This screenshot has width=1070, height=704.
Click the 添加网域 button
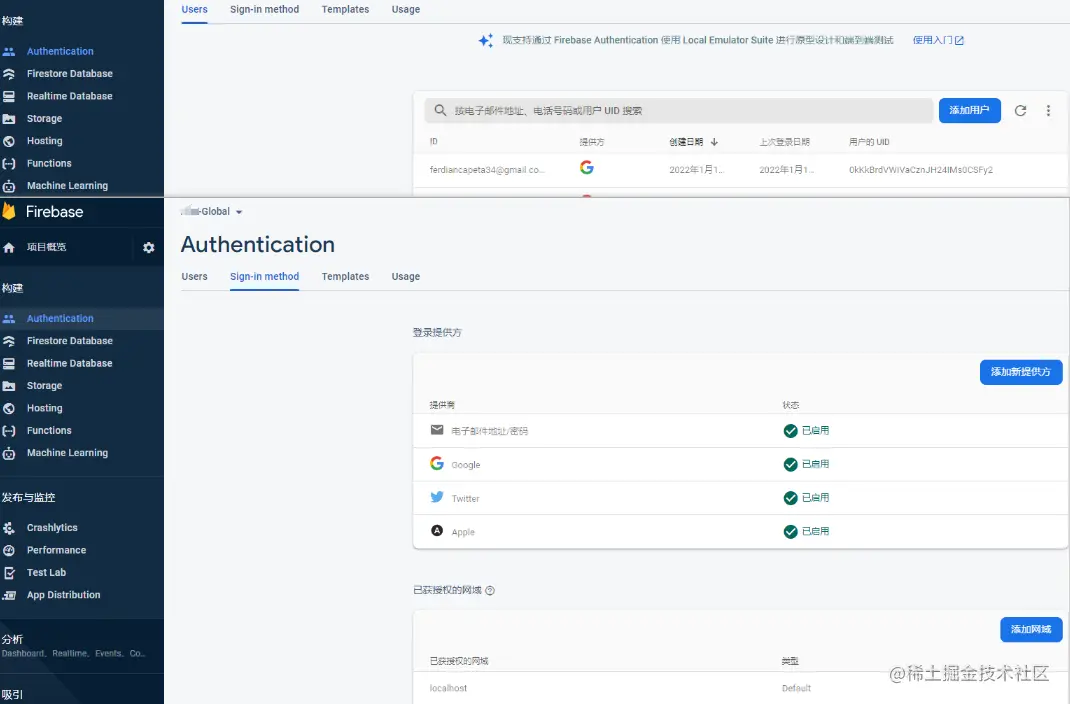(x=1030, y=630)
